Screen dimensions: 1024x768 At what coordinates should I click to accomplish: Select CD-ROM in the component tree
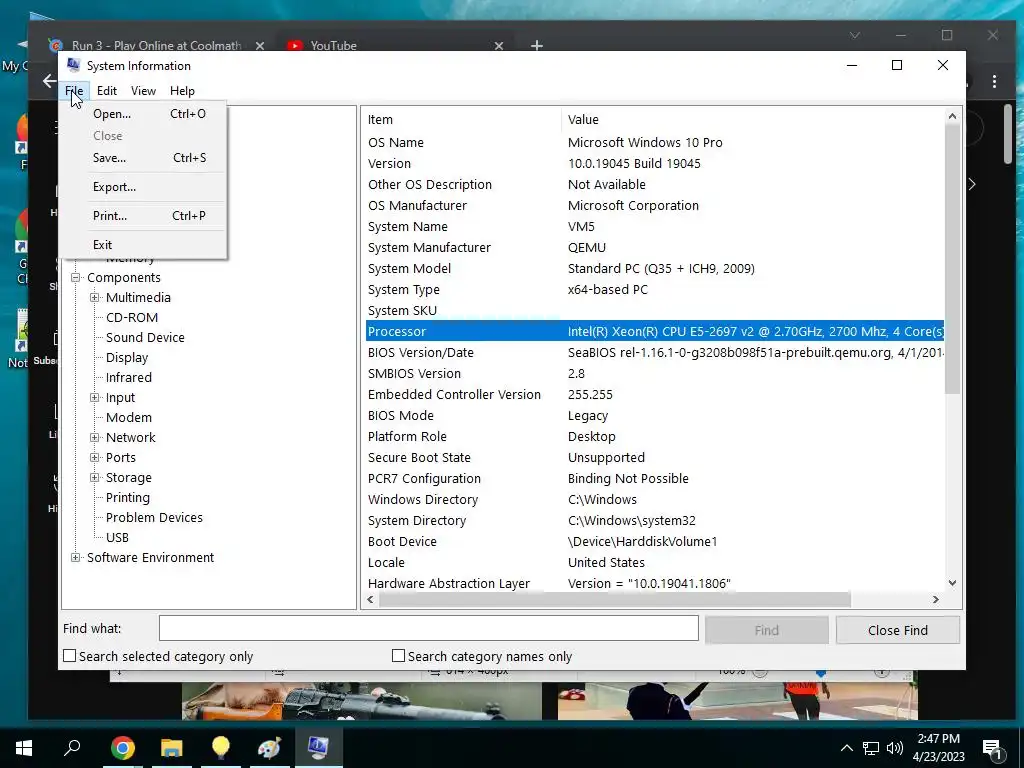[x=132, y=317]
